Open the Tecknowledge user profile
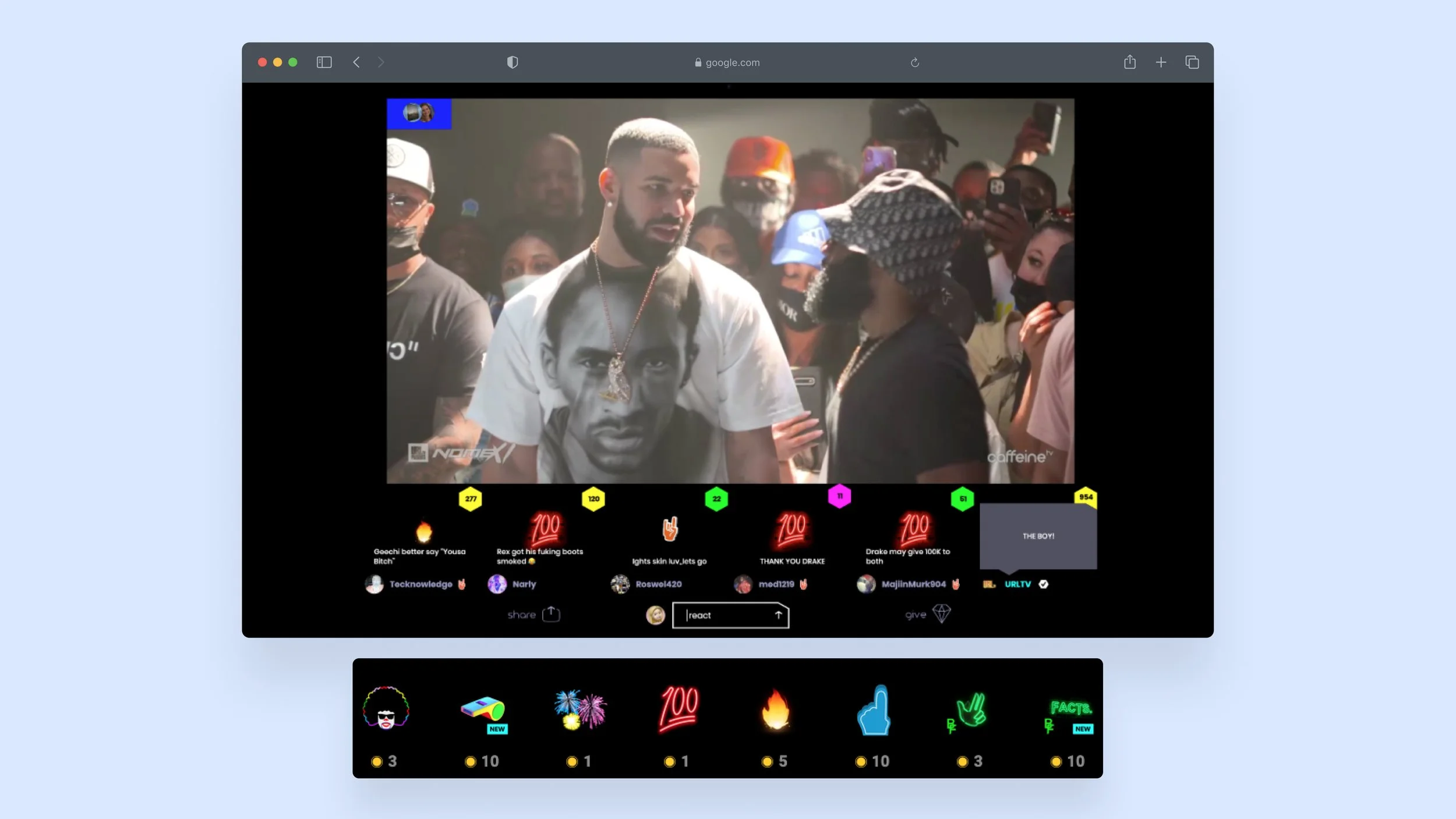 click(420, 584)
